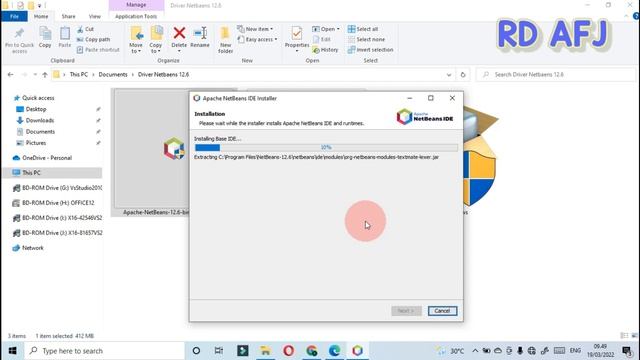Switch to the Home tab
640x360 pixels.
coord(41,16)
